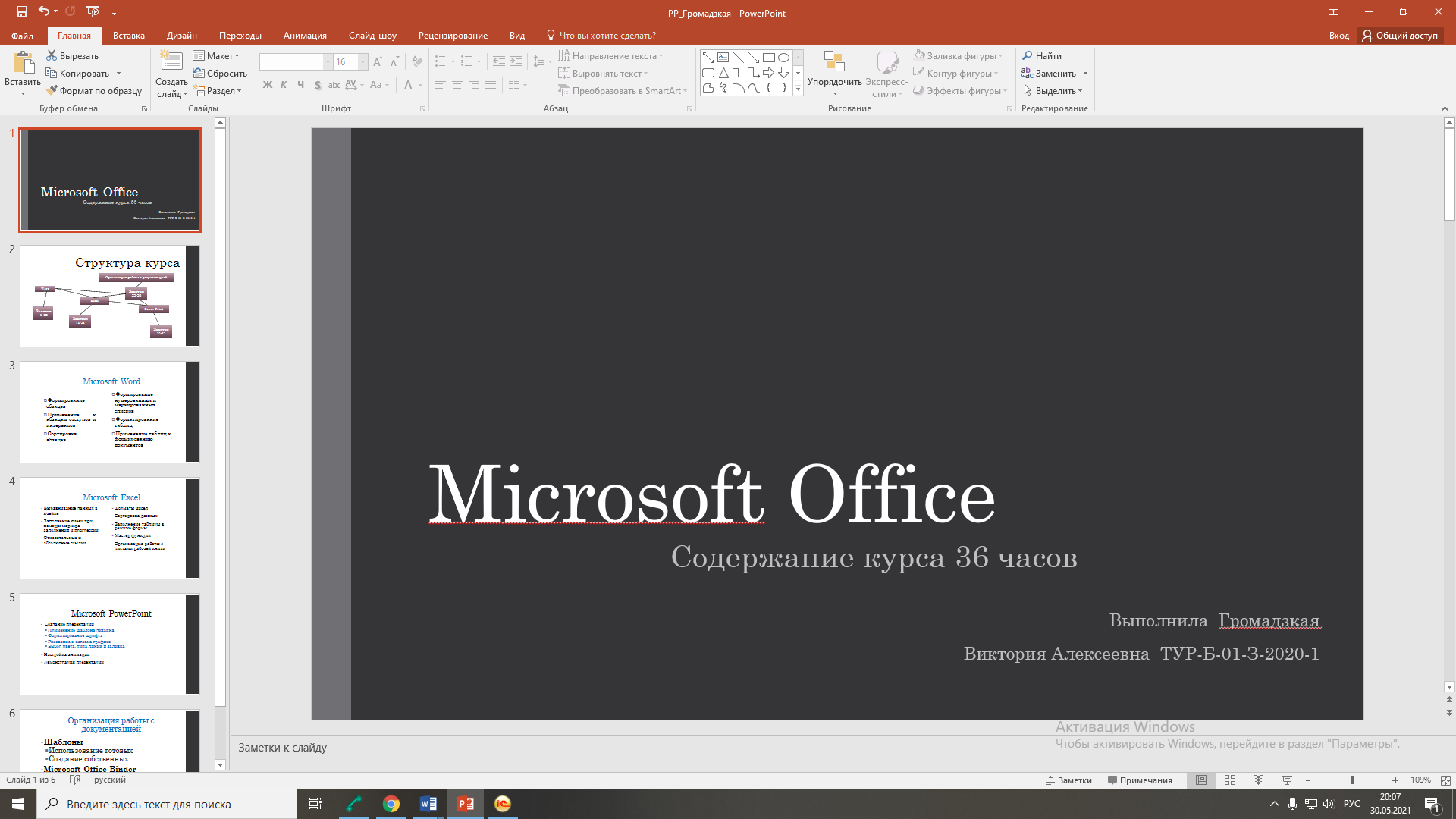Decrease font size with the smaller A icon
The image size is (1456, 819).
394,61
